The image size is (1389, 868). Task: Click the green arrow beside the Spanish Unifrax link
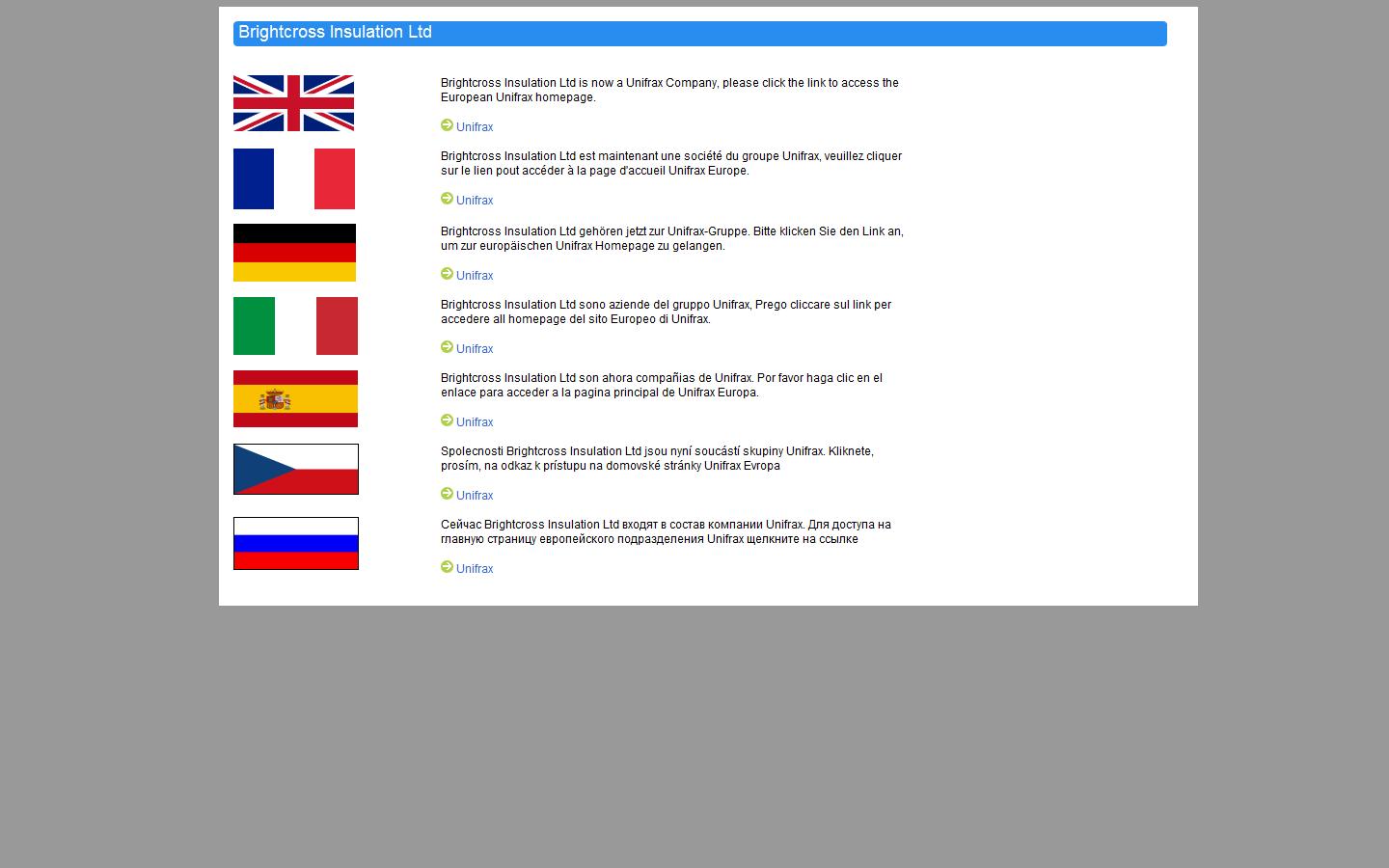tap(448, 420)
